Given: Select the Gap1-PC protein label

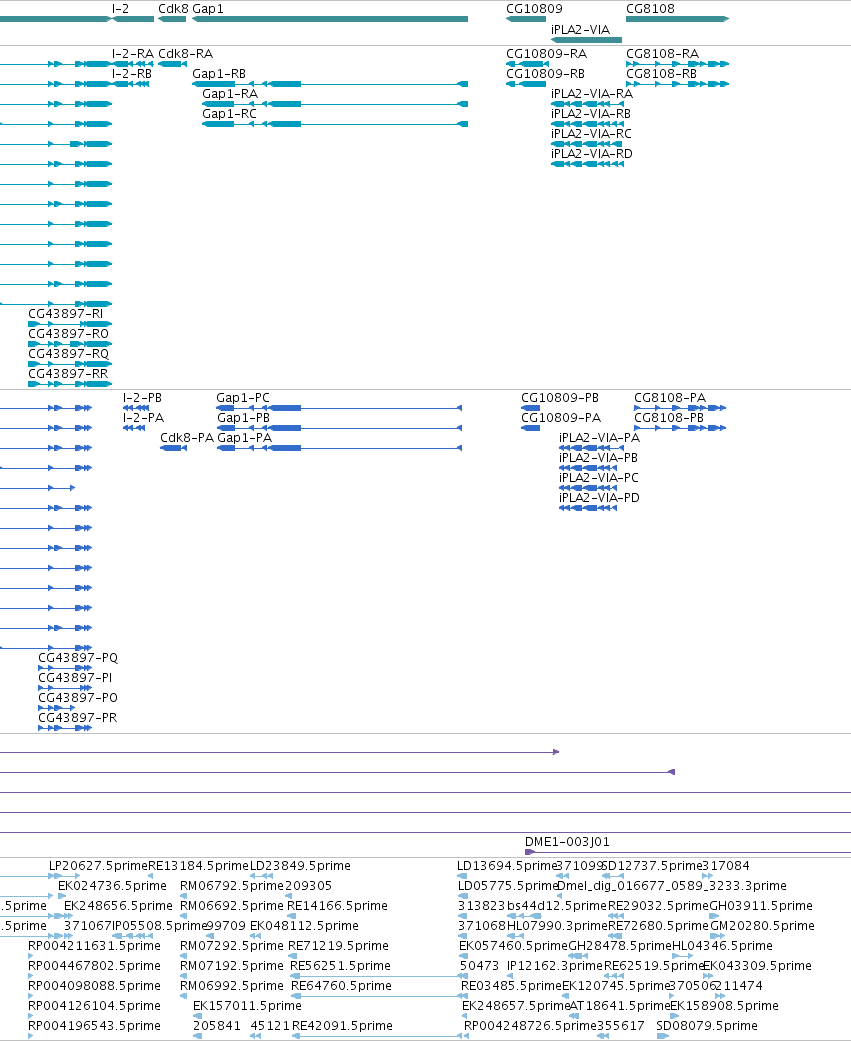Looking at the screenshot, I should click(243, 398).
